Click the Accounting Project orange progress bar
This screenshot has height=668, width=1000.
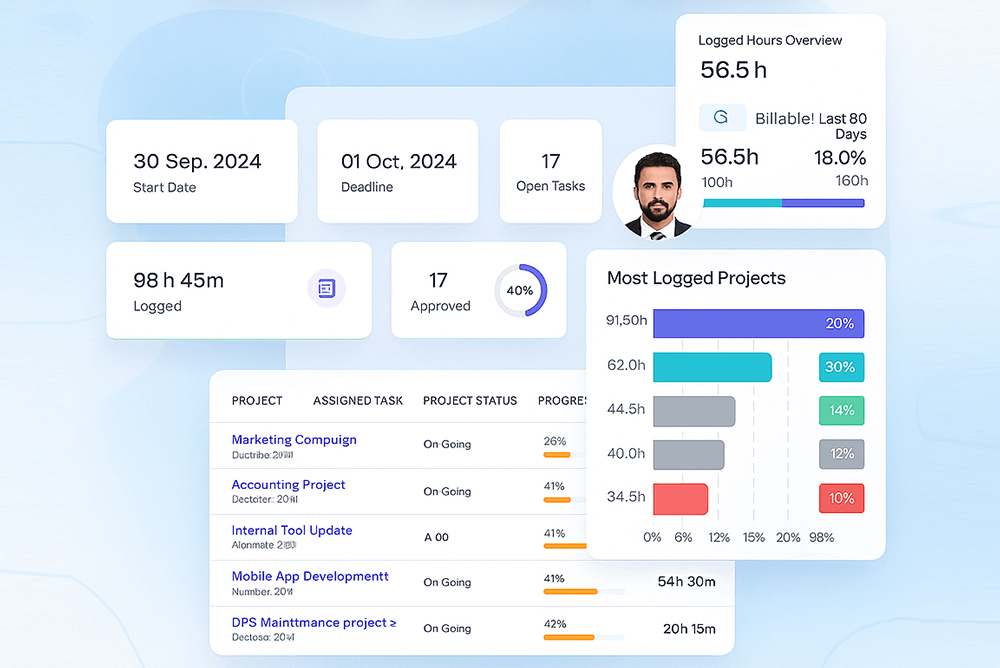(x=564, y=500)
